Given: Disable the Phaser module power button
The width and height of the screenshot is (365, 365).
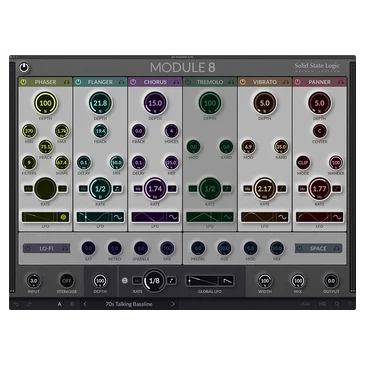Looking at the screenshot, I should [x=23, y=82].
